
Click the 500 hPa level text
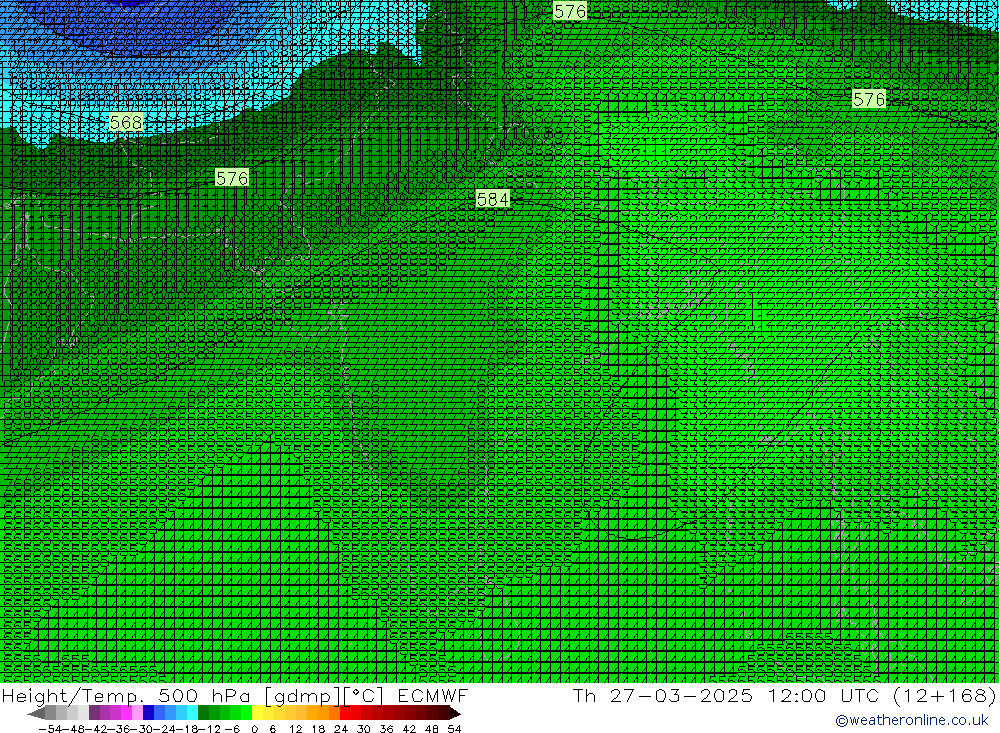[207, 695]
